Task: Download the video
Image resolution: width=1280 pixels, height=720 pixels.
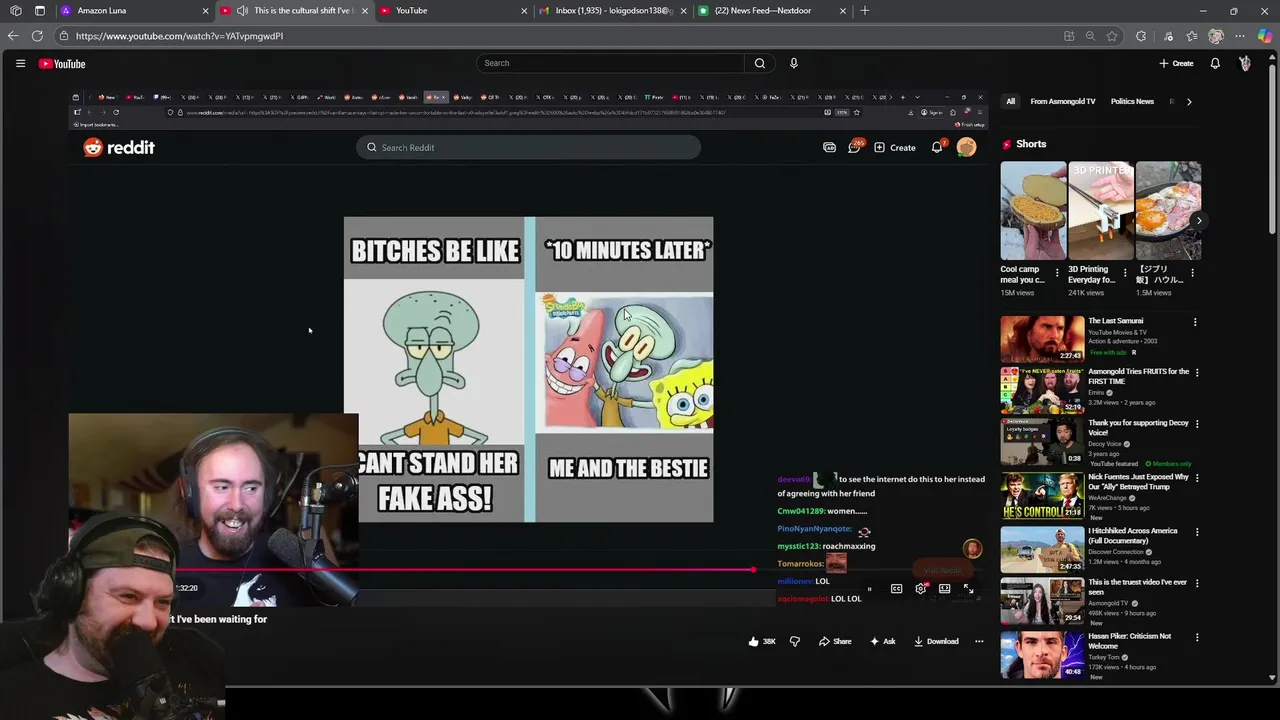Action: 936,641
